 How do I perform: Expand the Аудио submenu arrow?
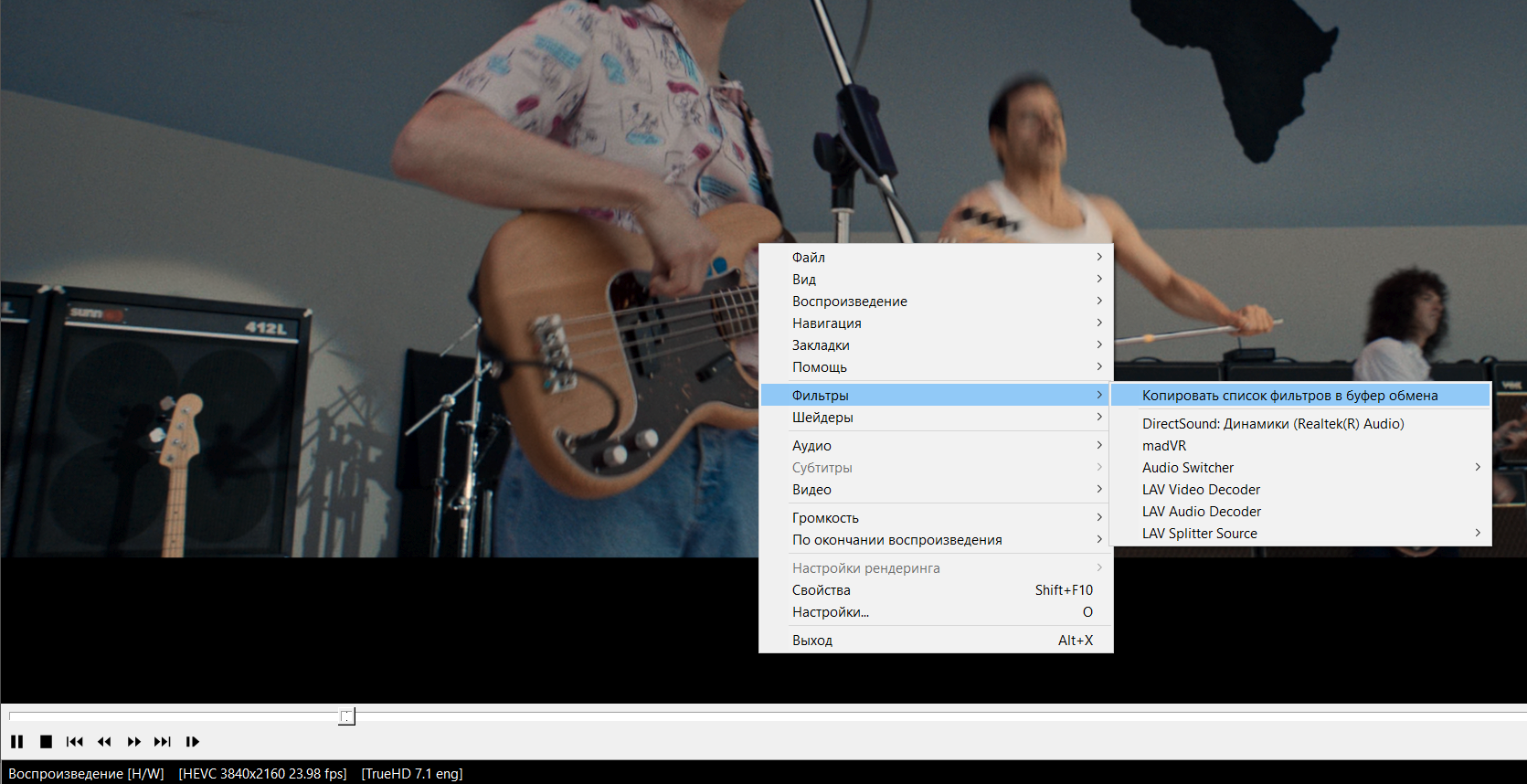(x=1099, y=445)
